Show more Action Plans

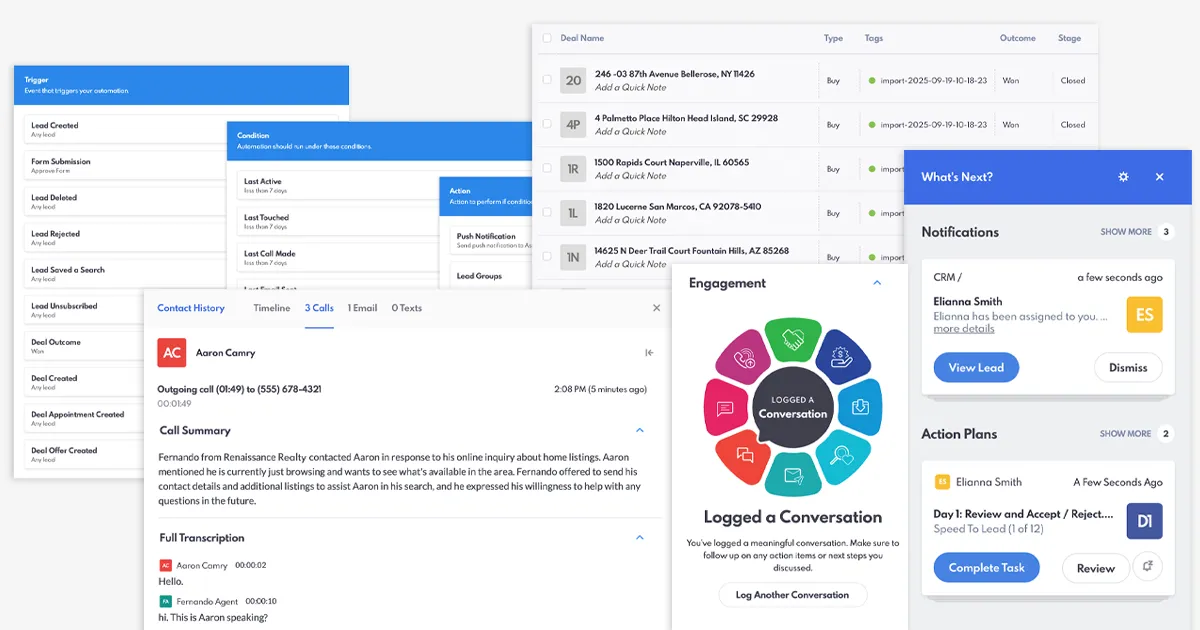[x=1126, y=434]
